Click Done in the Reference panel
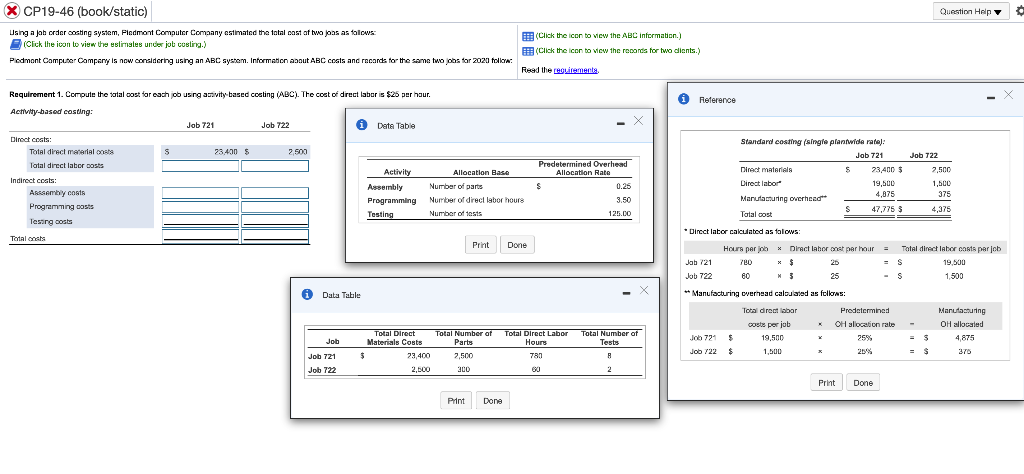1024x474 pixels. [x=863, y=383]
